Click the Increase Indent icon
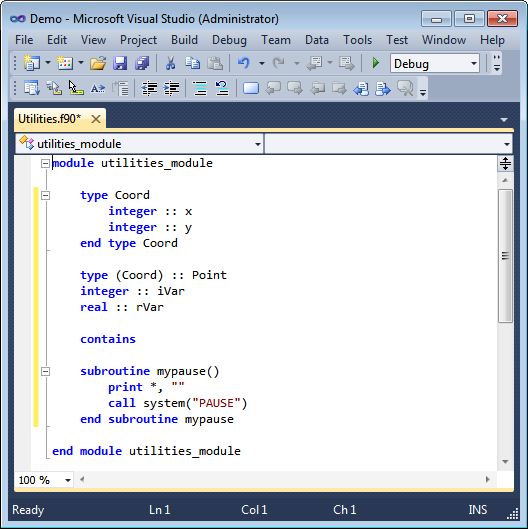 click(x=172, y=88)
